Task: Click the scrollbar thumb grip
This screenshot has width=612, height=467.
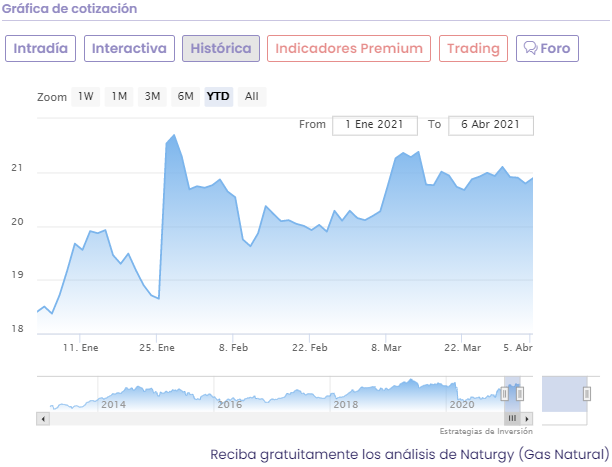Action: point(512,418)
